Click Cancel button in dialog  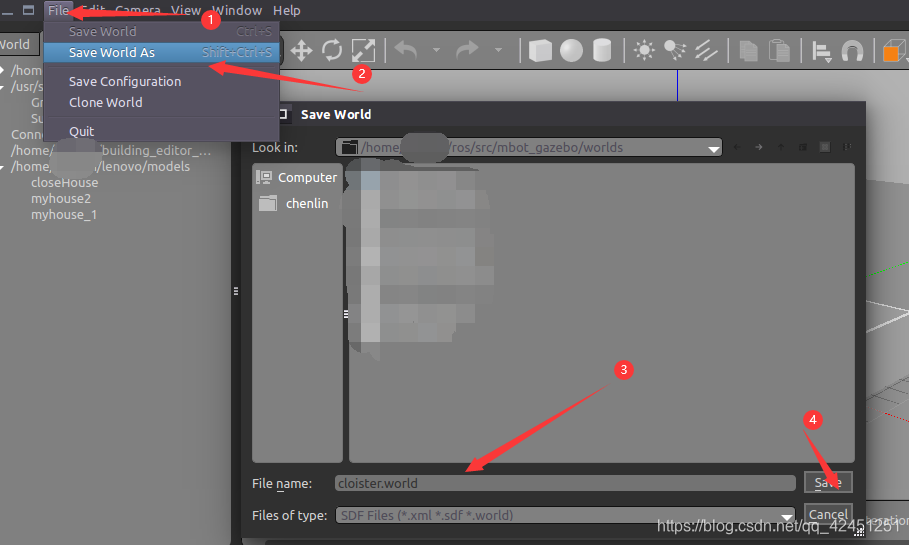[828, 514]
